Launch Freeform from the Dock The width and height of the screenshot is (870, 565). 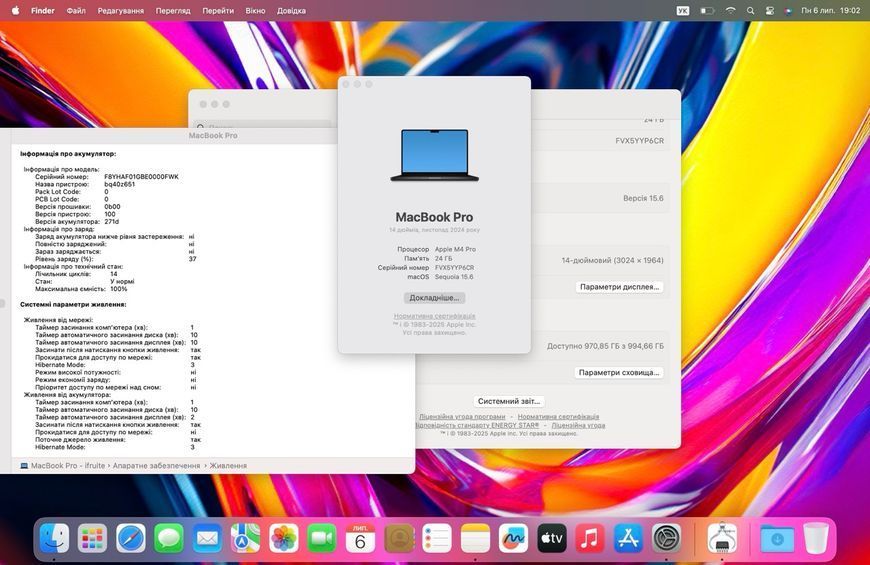point(514,538)
